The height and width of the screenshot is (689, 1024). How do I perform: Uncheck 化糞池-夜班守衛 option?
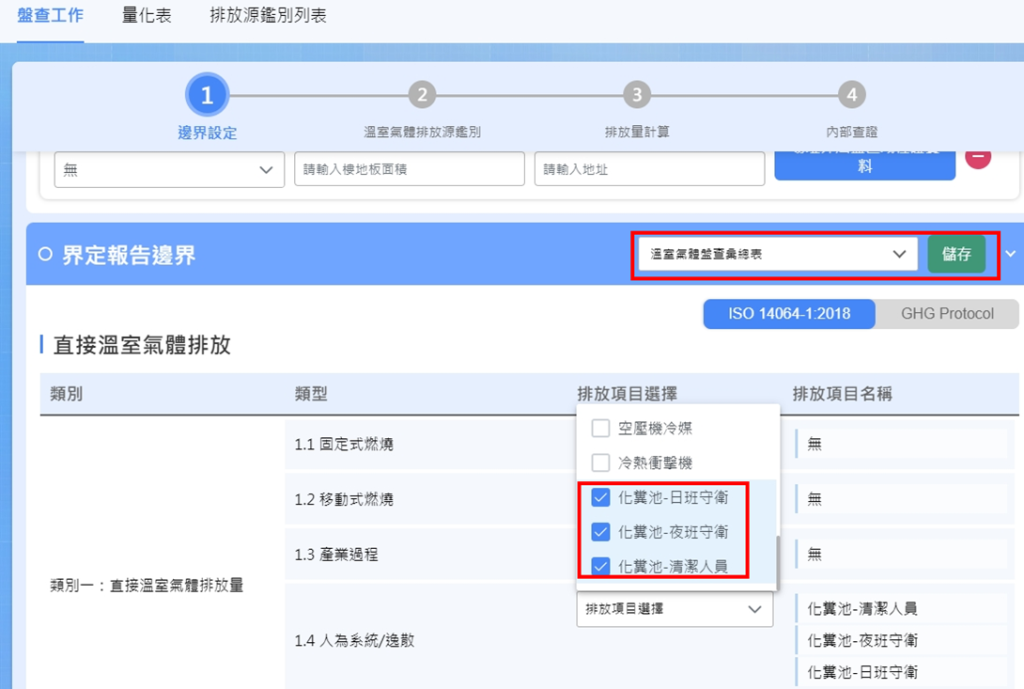[x=601, y=532]
